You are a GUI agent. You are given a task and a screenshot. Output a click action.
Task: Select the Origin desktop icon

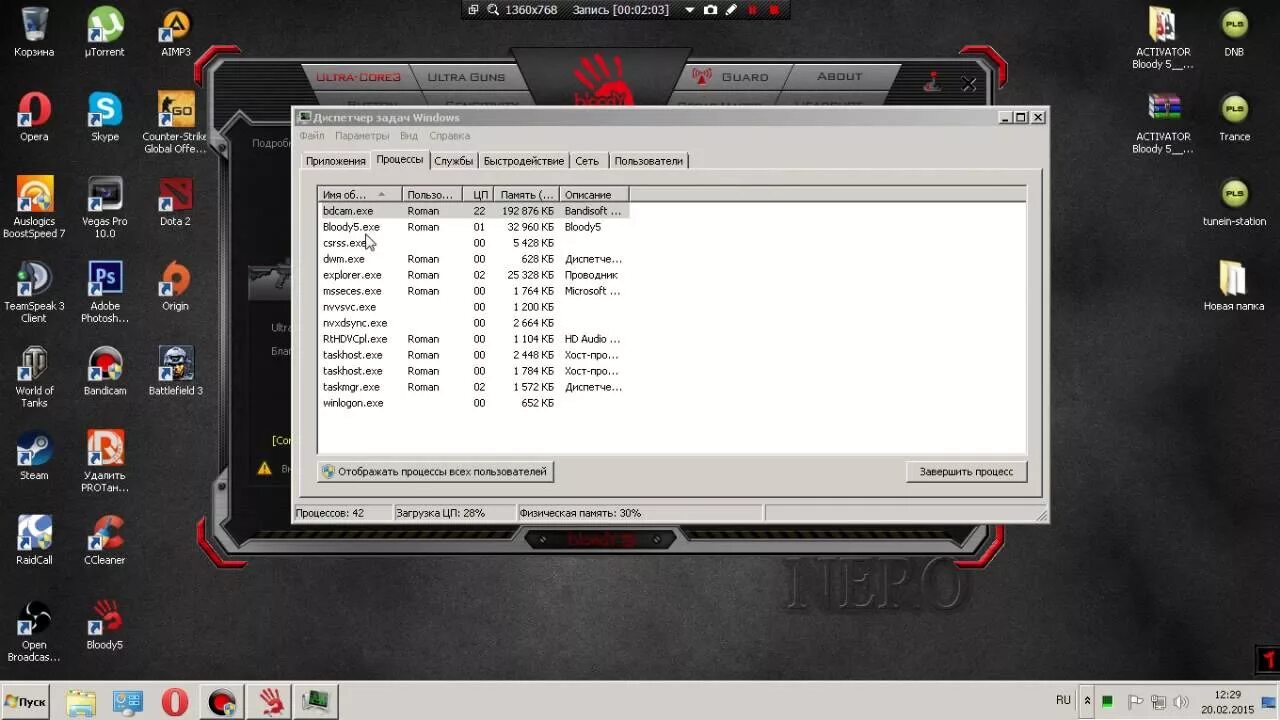tap(175, 286)
